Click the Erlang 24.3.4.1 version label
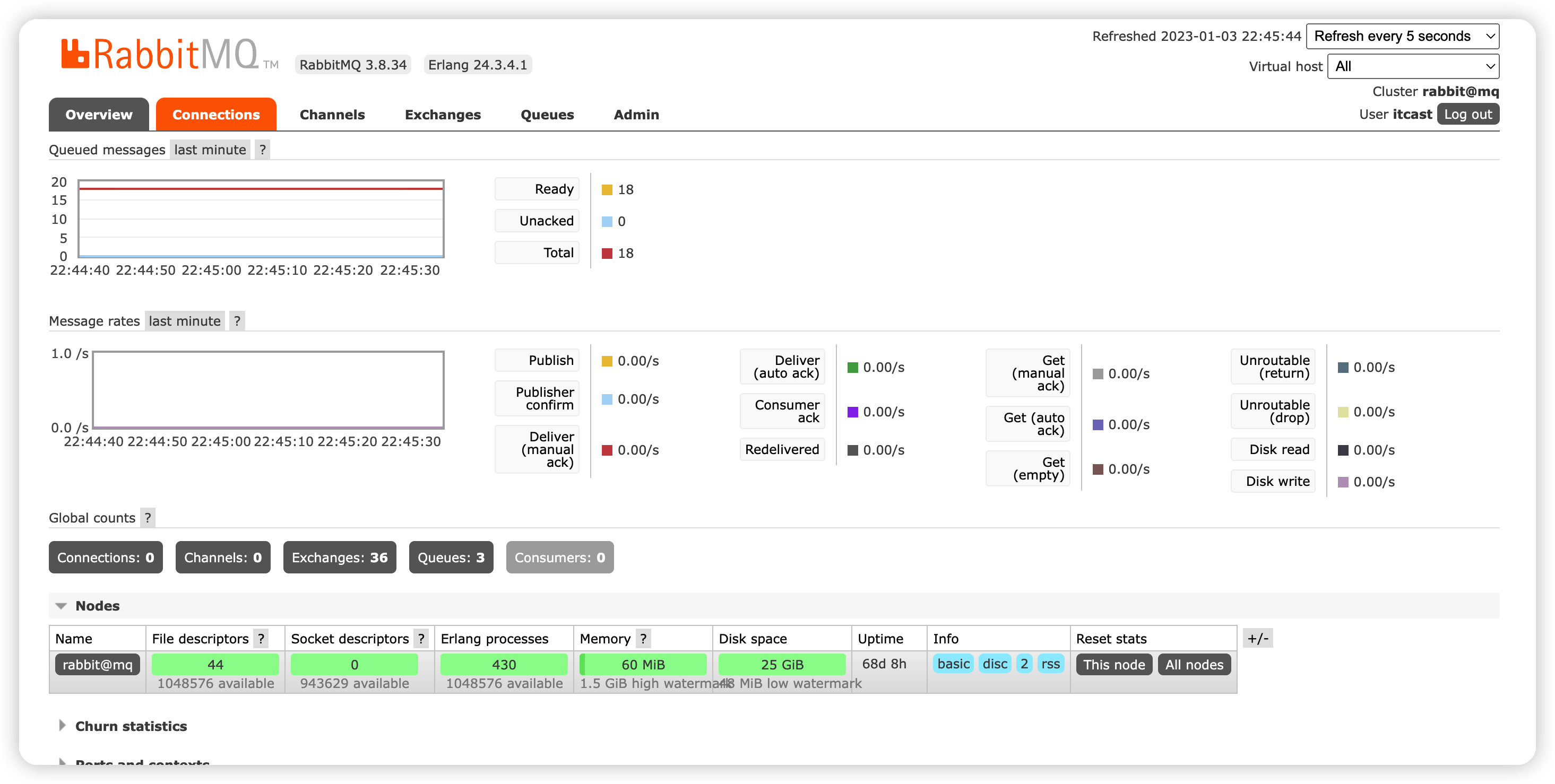The image size is (1555, 784). click(478, 65)
